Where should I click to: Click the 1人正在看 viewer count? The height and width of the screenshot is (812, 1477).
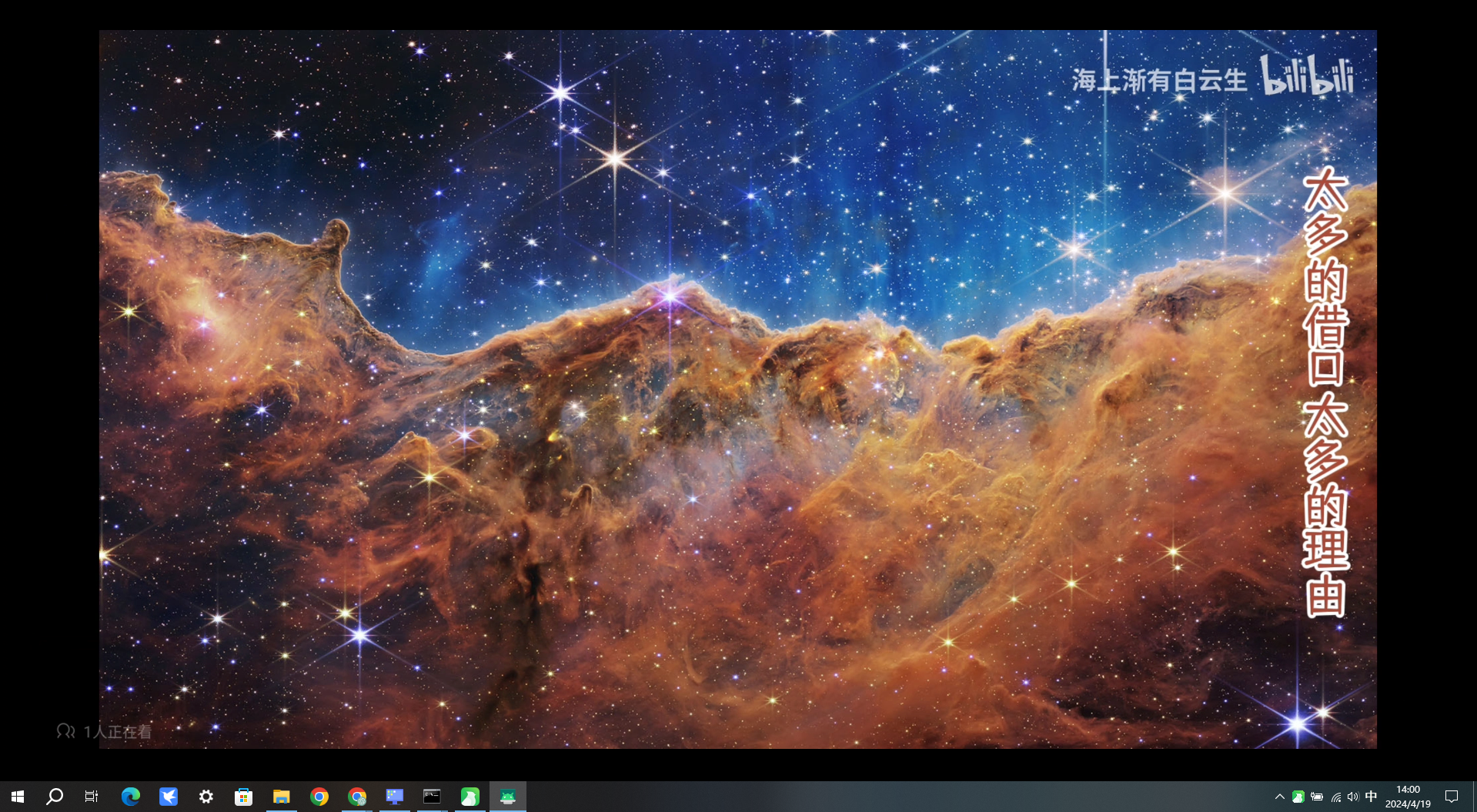pyautogui.click(x=104, y=732)
